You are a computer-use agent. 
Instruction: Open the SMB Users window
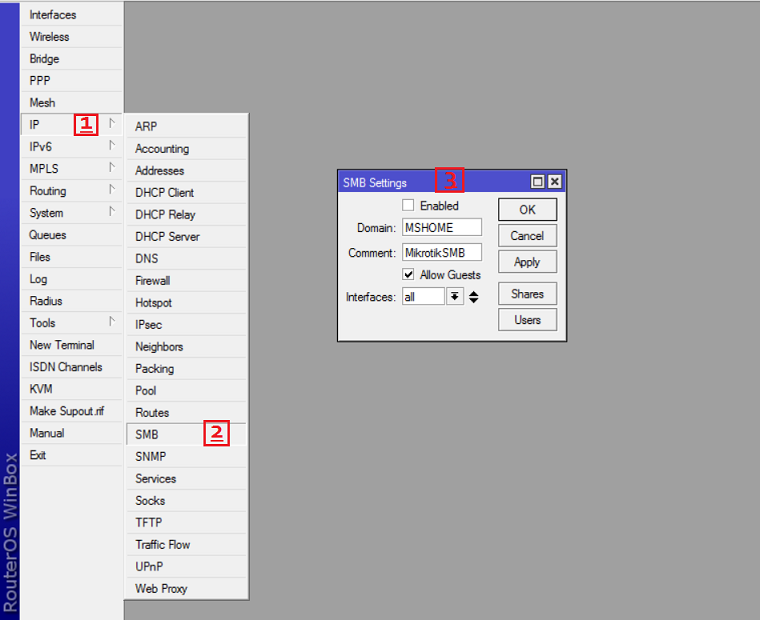[x=527, y=320]
